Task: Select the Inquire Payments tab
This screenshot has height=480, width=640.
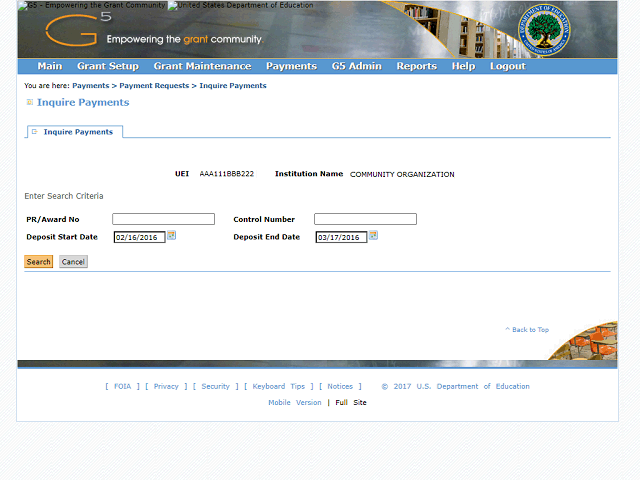Action: point(75,132)
